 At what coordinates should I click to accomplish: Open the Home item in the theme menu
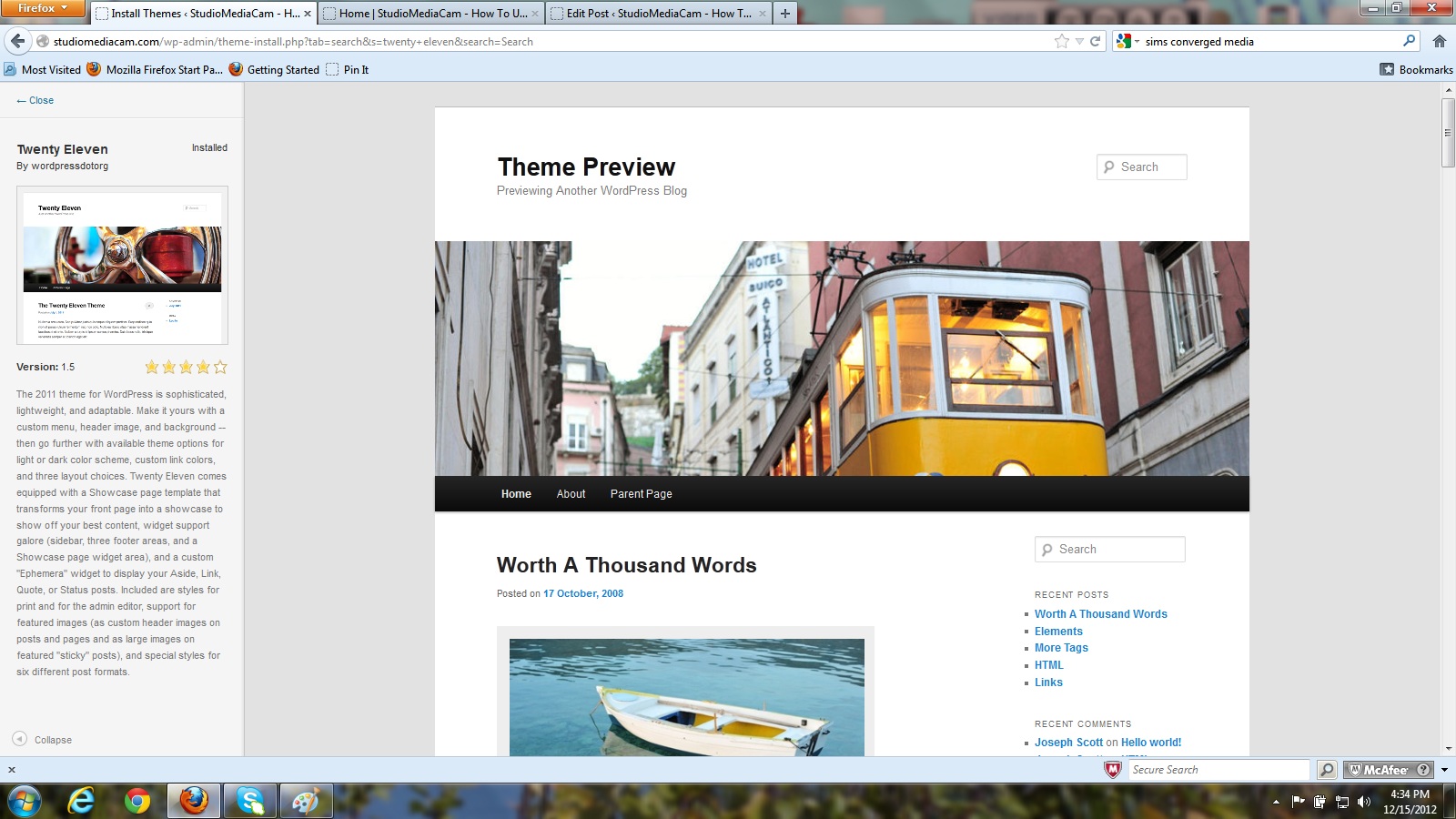[x=516, y=494]
